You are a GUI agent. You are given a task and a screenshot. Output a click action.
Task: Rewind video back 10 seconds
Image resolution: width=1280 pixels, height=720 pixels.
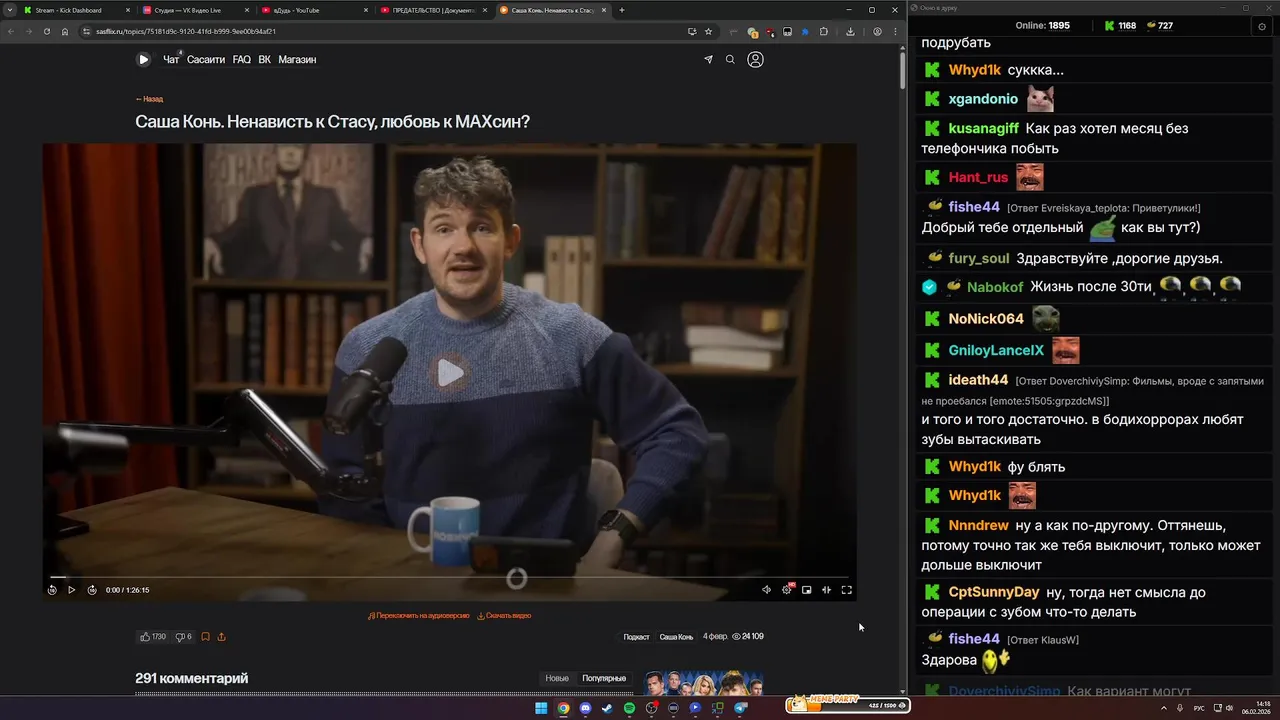coord(52,590)
